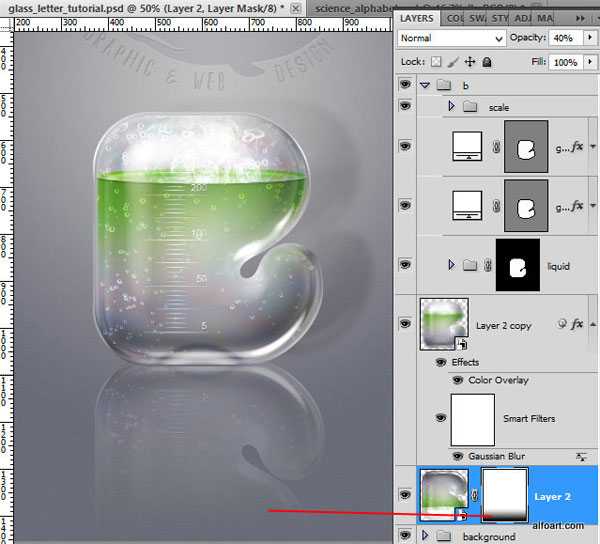
Task: Select first gradient layer thumbnail
Action: (467, 146)
